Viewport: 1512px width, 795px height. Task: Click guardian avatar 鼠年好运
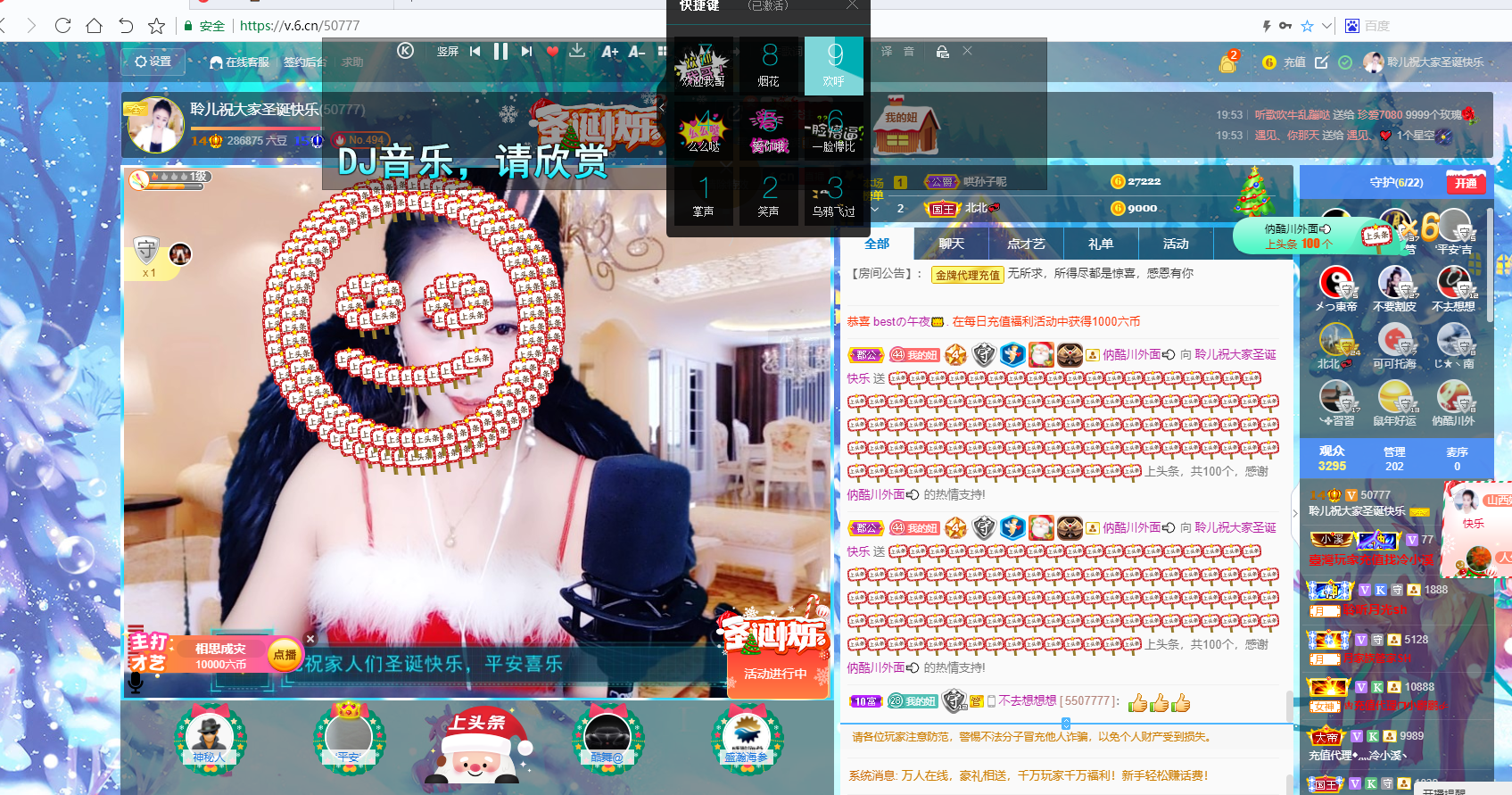[1395, 397]
